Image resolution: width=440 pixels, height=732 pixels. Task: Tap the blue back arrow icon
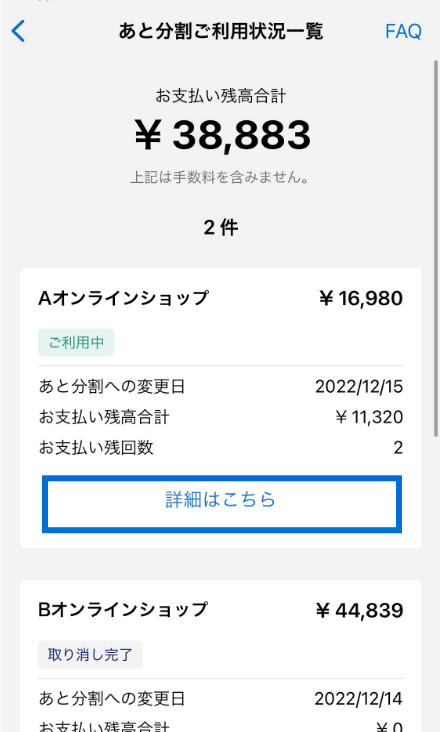click(x=18, y=31)
